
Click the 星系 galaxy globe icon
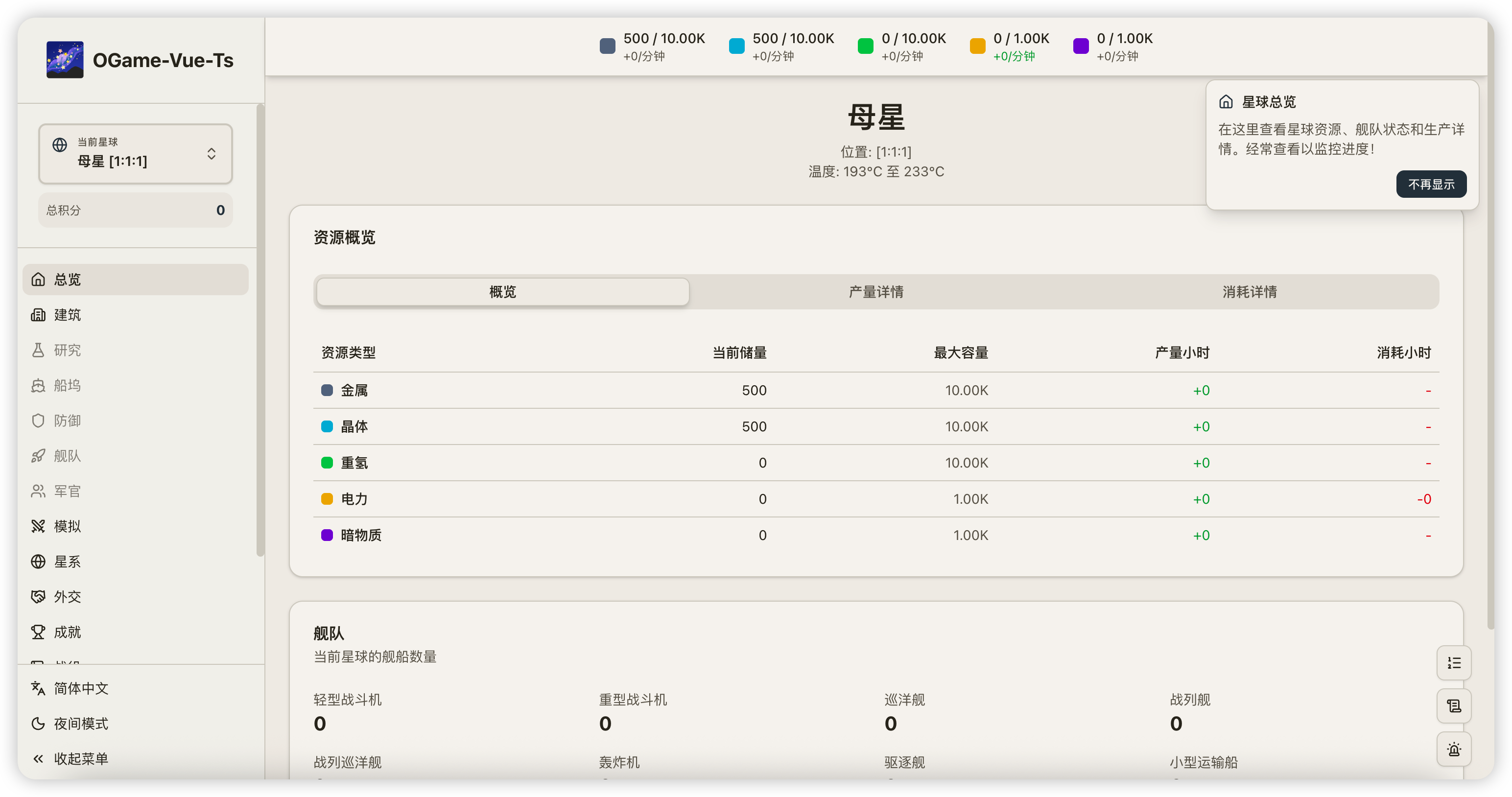38,562
